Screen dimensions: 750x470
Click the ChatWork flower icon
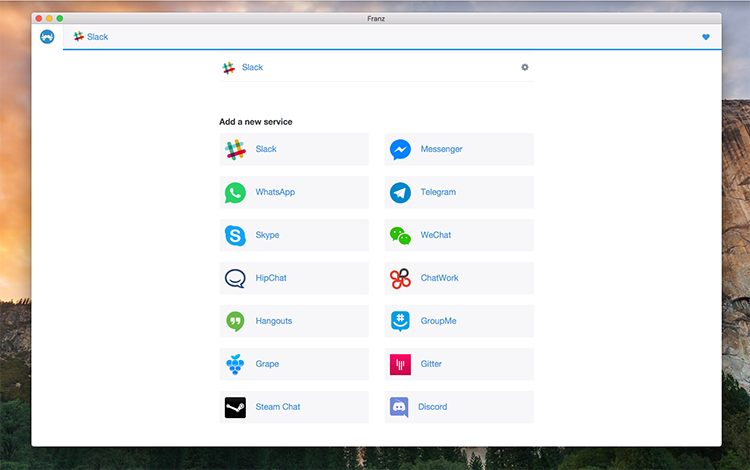(x=400, y=278)
